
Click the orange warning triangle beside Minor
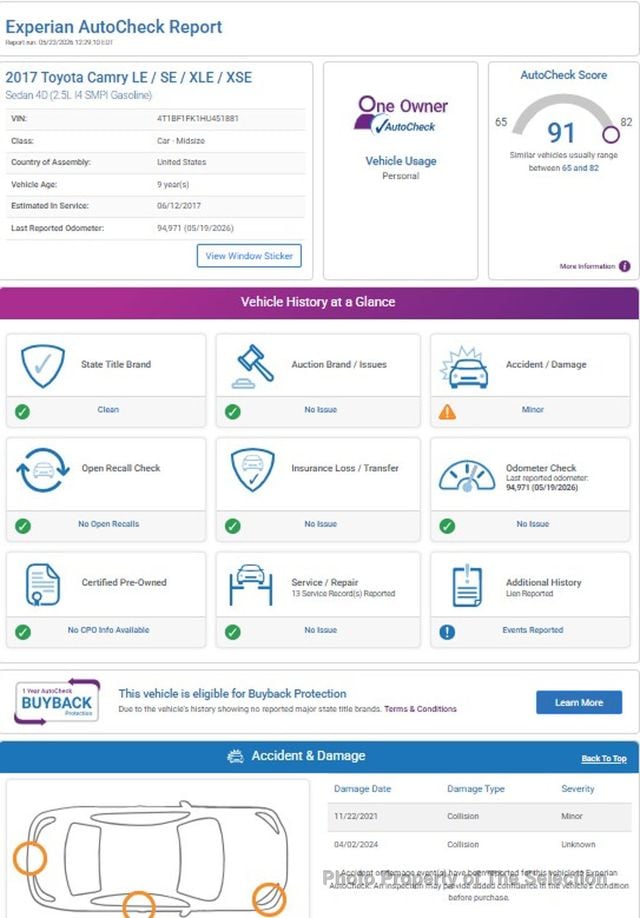pos(447,412)
